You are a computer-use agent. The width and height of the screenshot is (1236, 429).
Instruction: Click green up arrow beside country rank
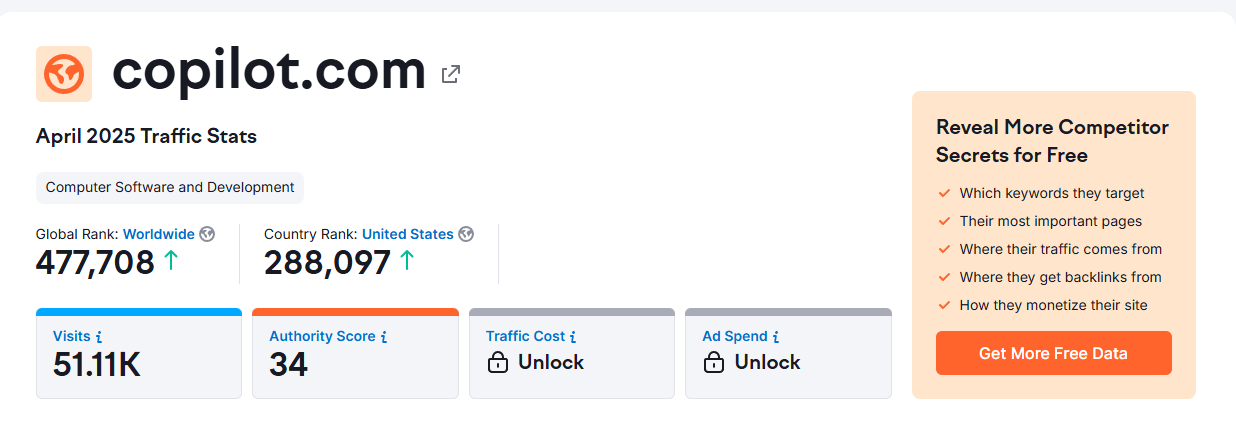click(x=407, y=261)
